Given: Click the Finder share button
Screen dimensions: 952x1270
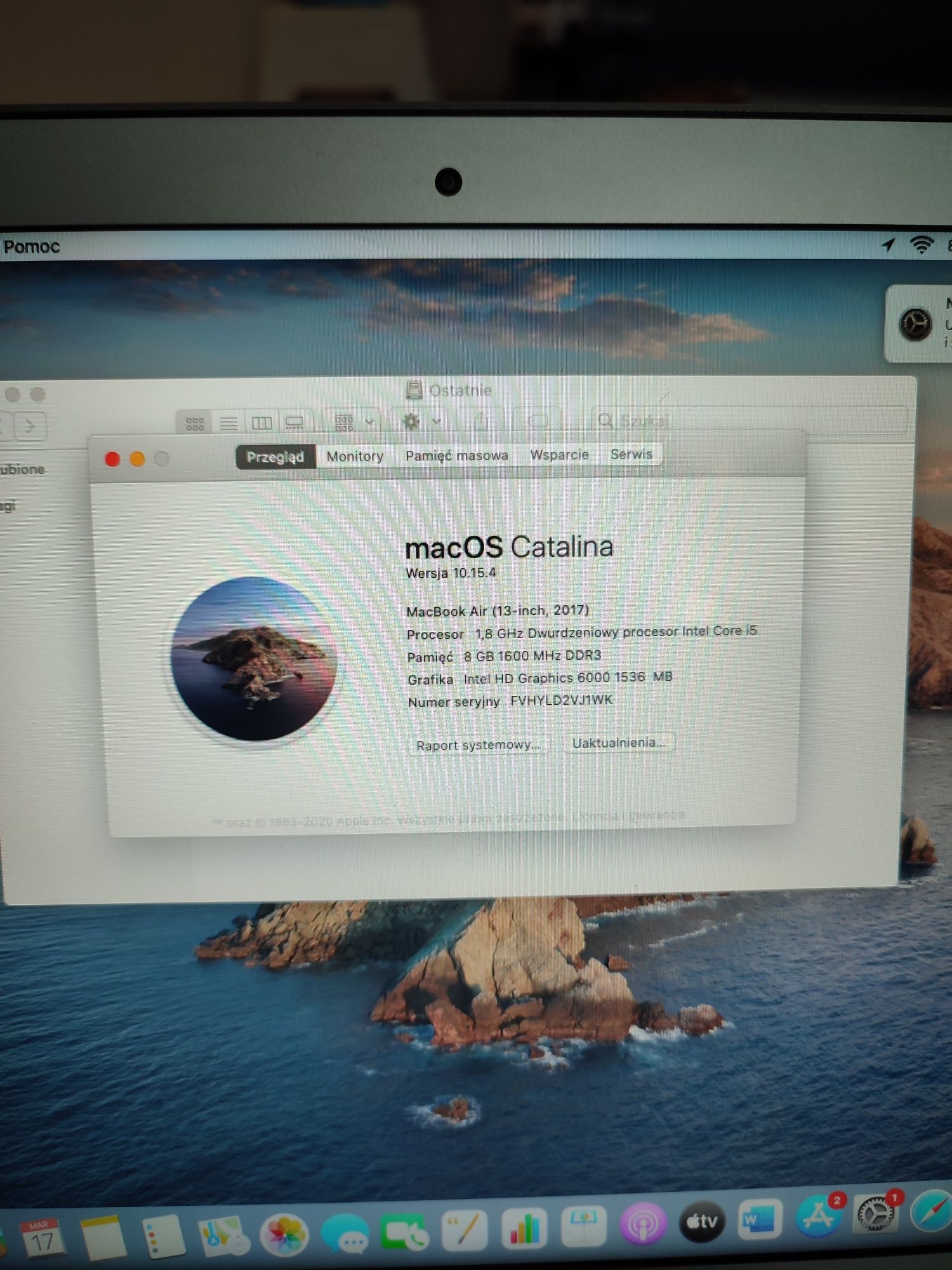Looking at the screenshot, I should pyautogui.click(x=481, y=420).
